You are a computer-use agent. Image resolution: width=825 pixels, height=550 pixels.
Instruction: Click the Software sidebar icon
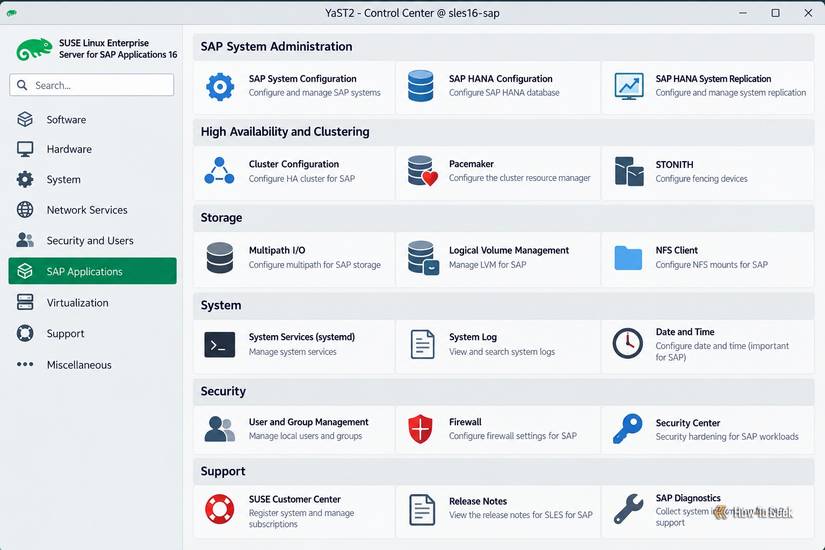pos(25,119)
